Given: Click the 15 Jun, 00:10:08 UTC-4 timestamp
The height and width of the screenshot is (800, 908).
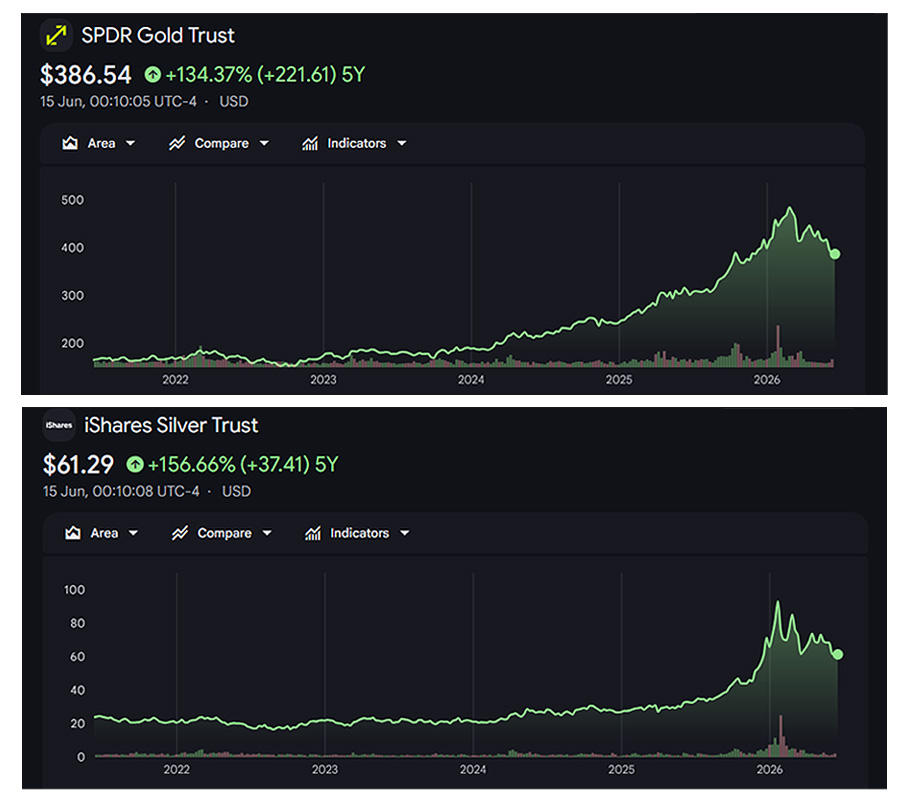Looking at the screenshot, I should [x=121, y=491].
